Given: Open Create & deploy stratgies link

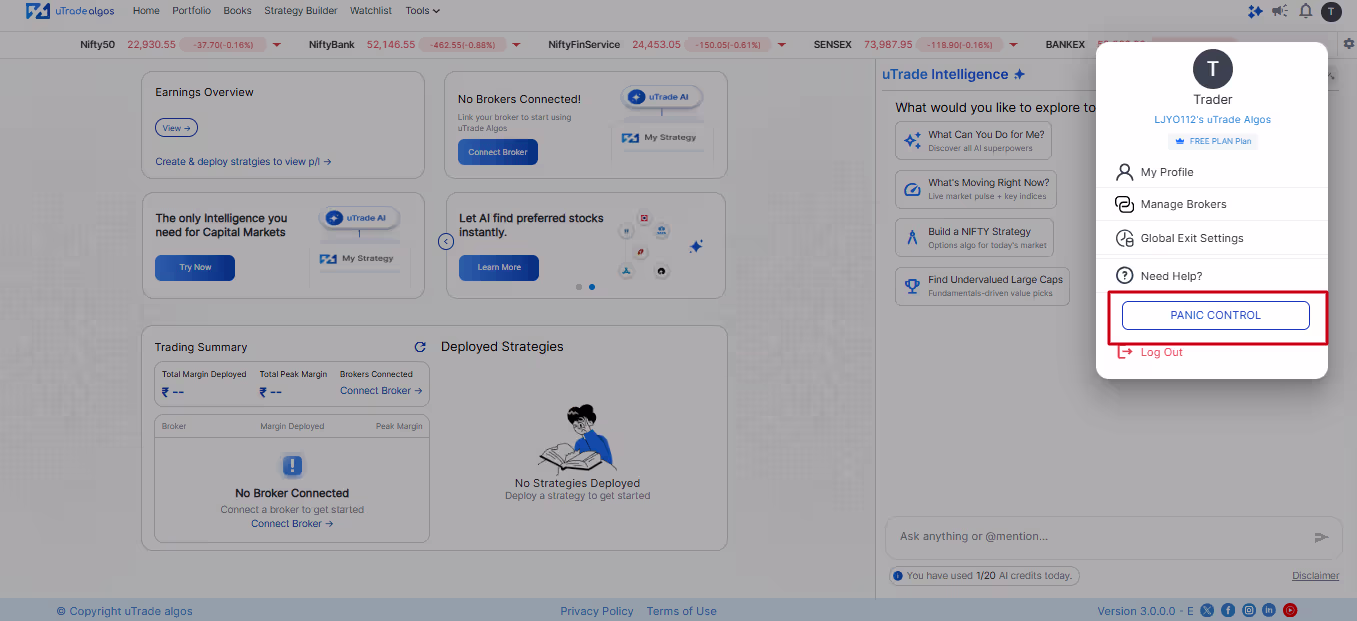Looking at the screenshot, I should click(243, 161).
